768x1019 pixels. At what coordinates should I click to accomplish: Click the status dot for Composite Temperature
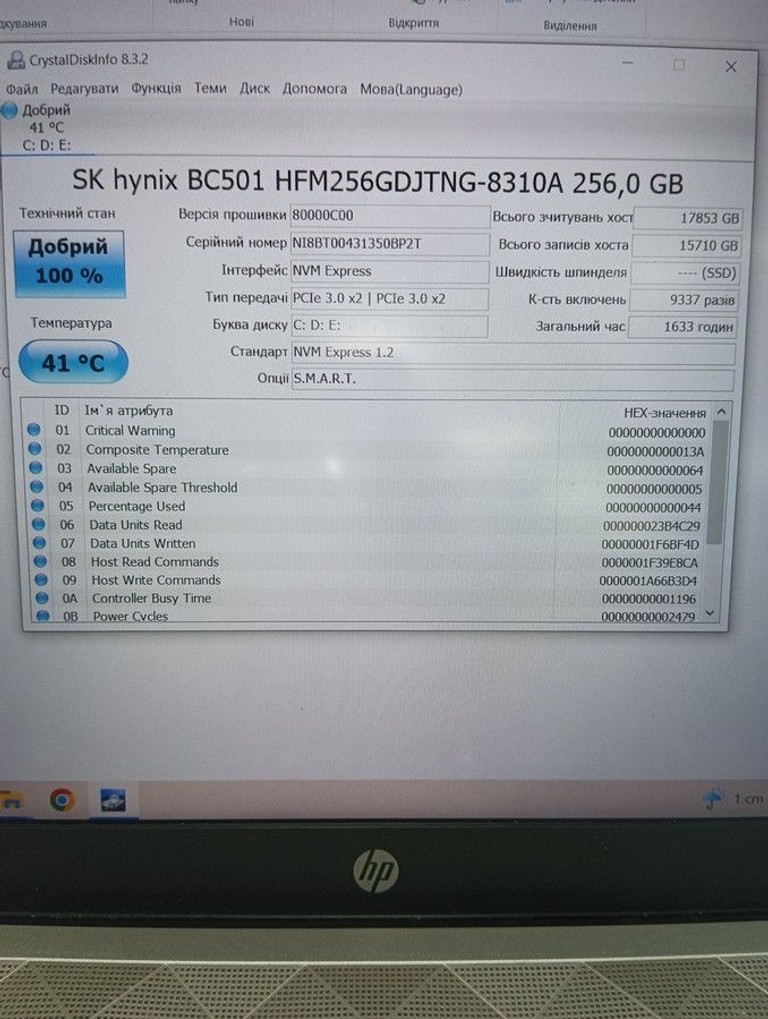35,448
